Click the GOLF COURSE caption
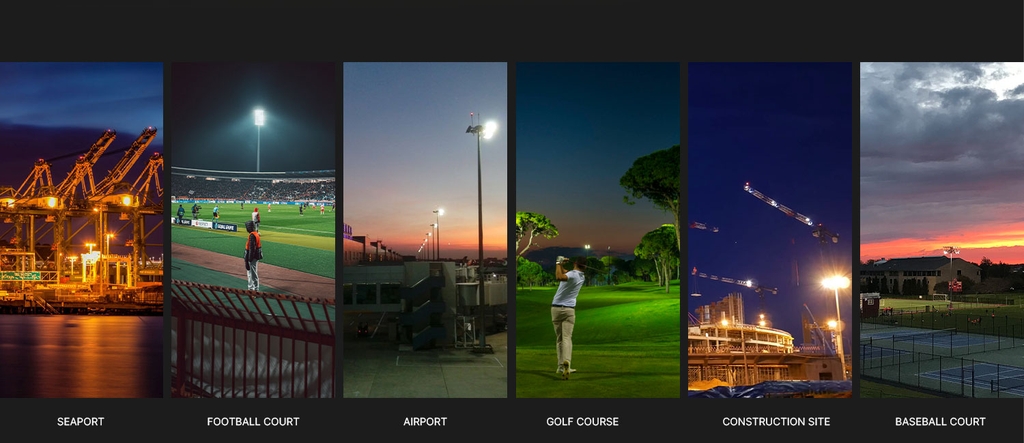Viewport: 1024px width, 443px height. click(583, 422)
